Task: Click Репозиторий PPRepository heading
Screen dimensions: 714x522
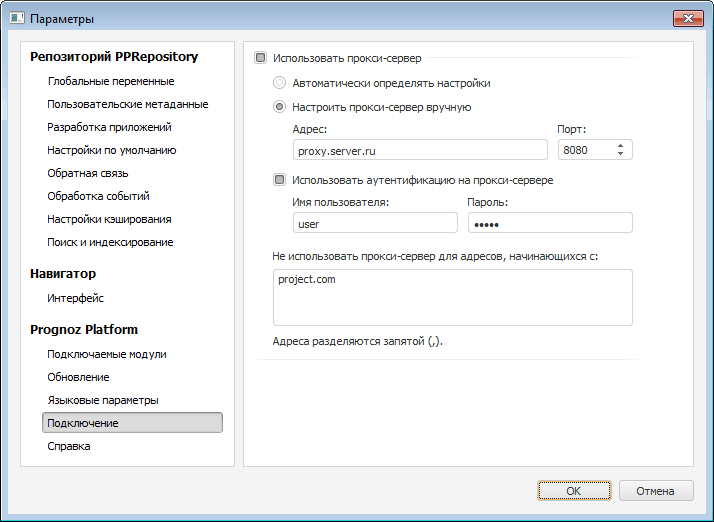Action: coord(114,56)
